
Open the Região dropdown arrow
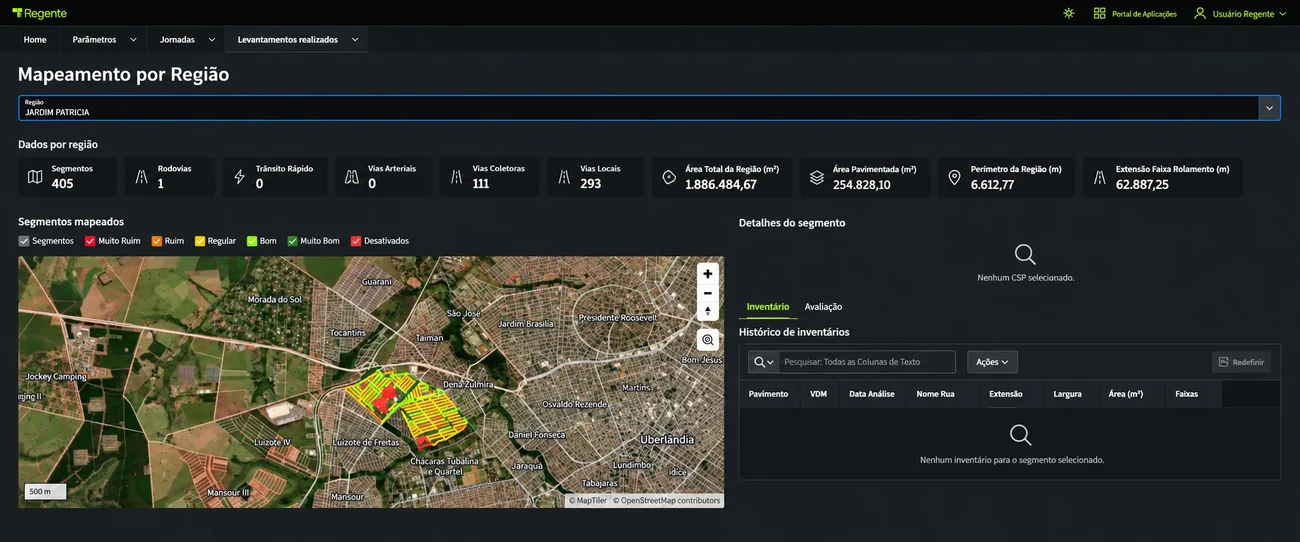pyautogui.click(x=1269, y=108)
